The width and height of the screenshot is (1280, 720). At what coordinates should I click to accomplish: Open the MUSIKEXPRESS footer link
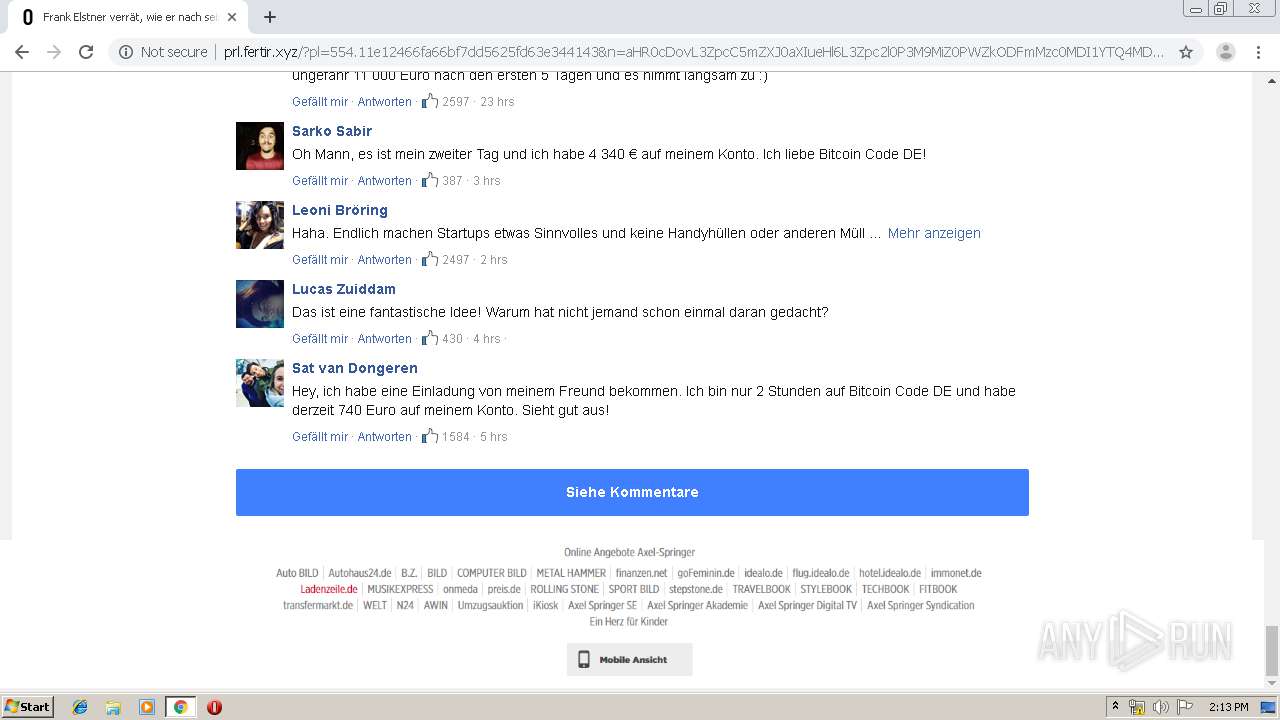tap(400, 589)
